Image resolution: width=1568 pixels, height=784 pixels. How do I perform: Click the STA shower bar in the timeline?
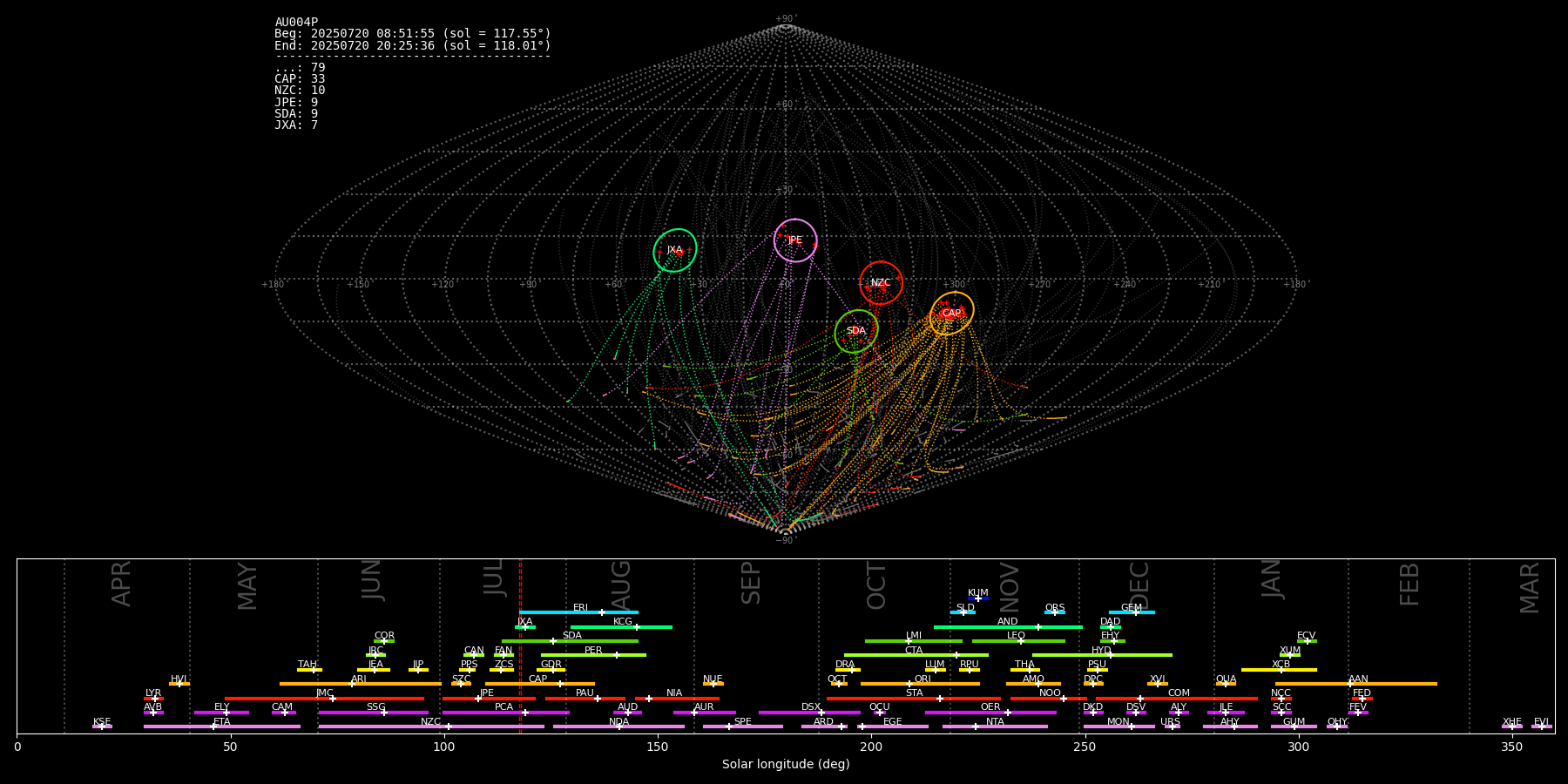pyautogui.click(x=914, y=698)
